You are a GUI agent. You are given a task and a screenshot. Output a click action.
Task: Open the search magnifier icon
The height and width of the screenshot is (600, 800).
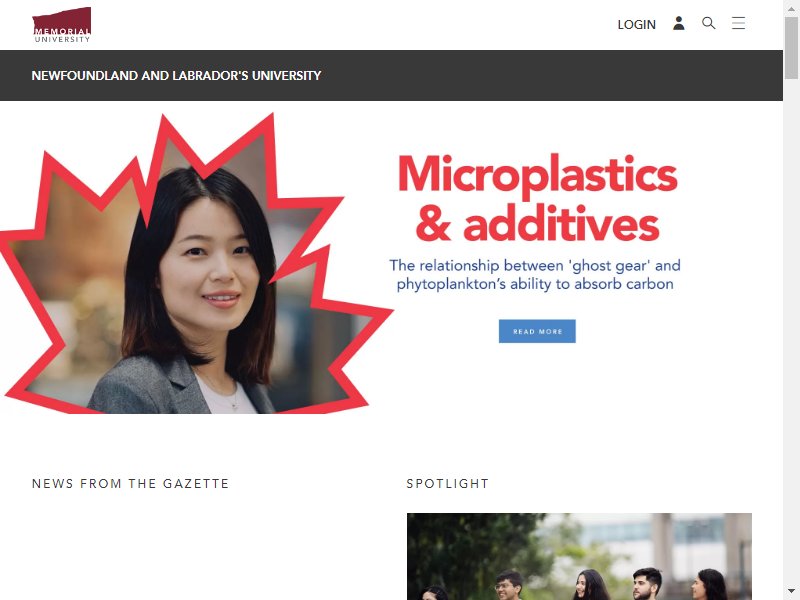[x=708, y=23]
